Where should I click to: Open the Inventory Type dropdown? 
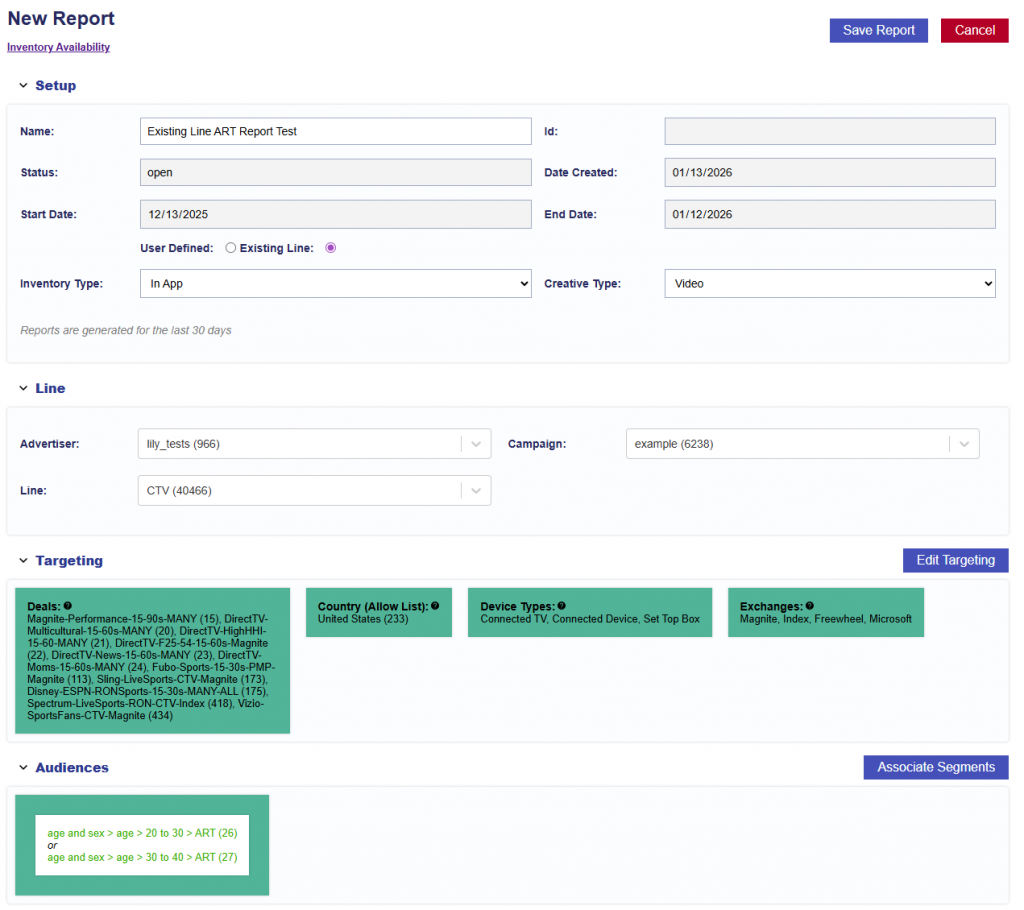click(x=336, y=284)
